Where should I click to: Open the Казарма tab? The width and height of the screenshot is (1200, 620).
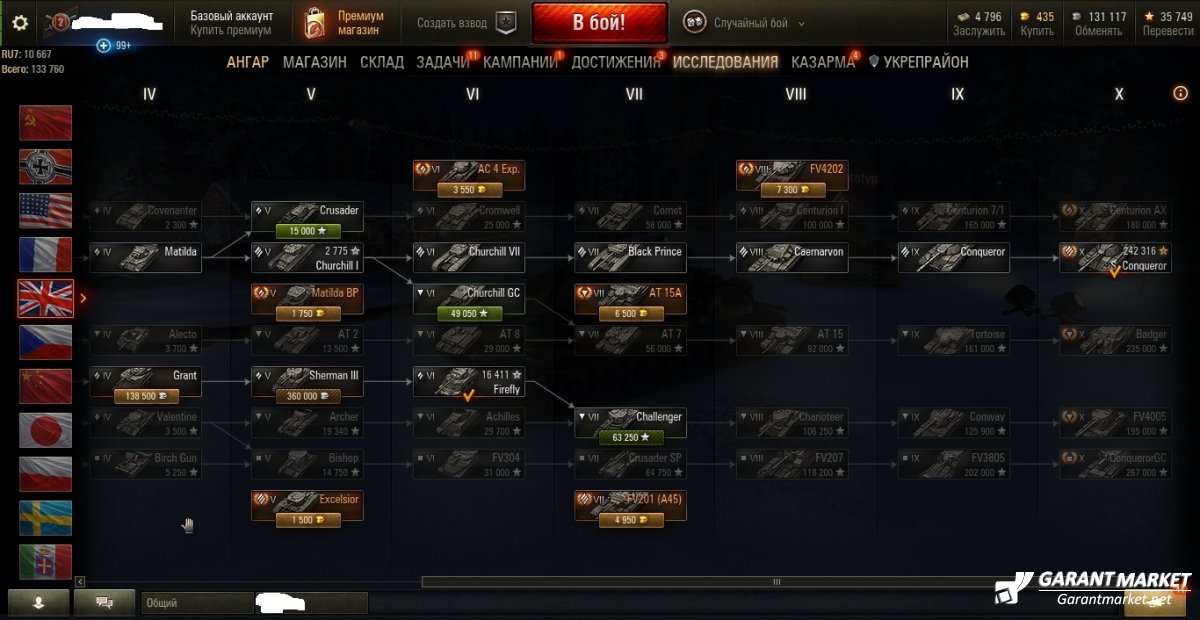pos(823,62)
